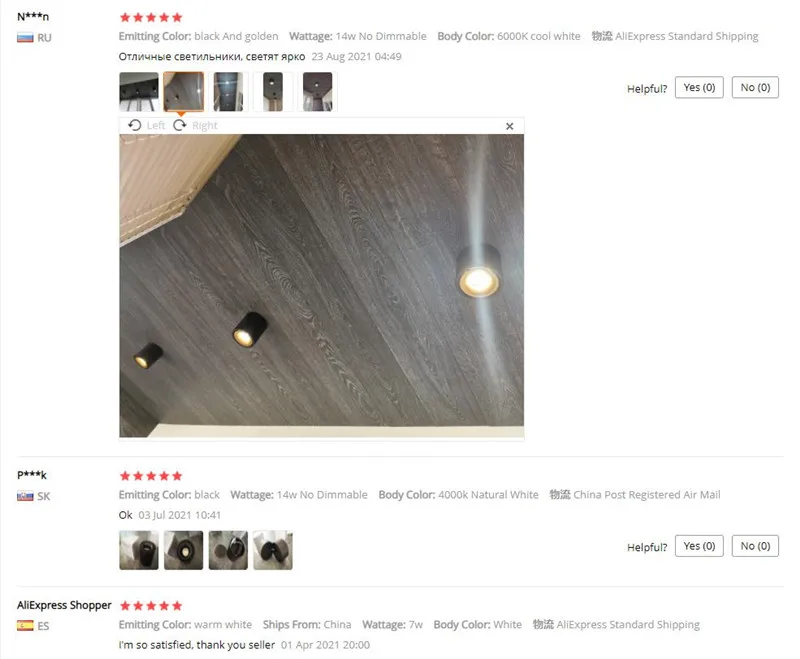Click the rotate Left icon above the photo
This screenshot has height=659, width=800.
click(x=135, y=125)
